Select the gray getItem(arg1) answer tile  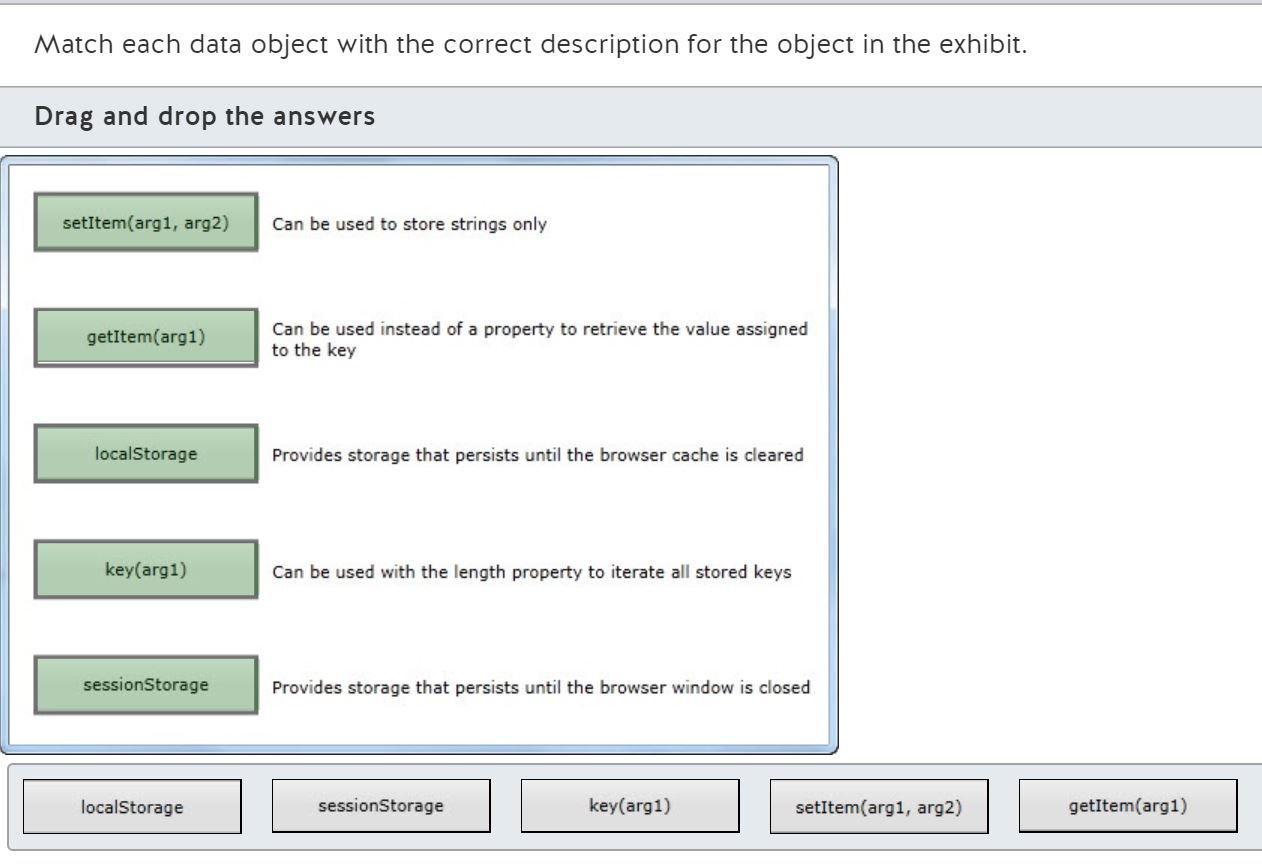[x=1127, y=805]
